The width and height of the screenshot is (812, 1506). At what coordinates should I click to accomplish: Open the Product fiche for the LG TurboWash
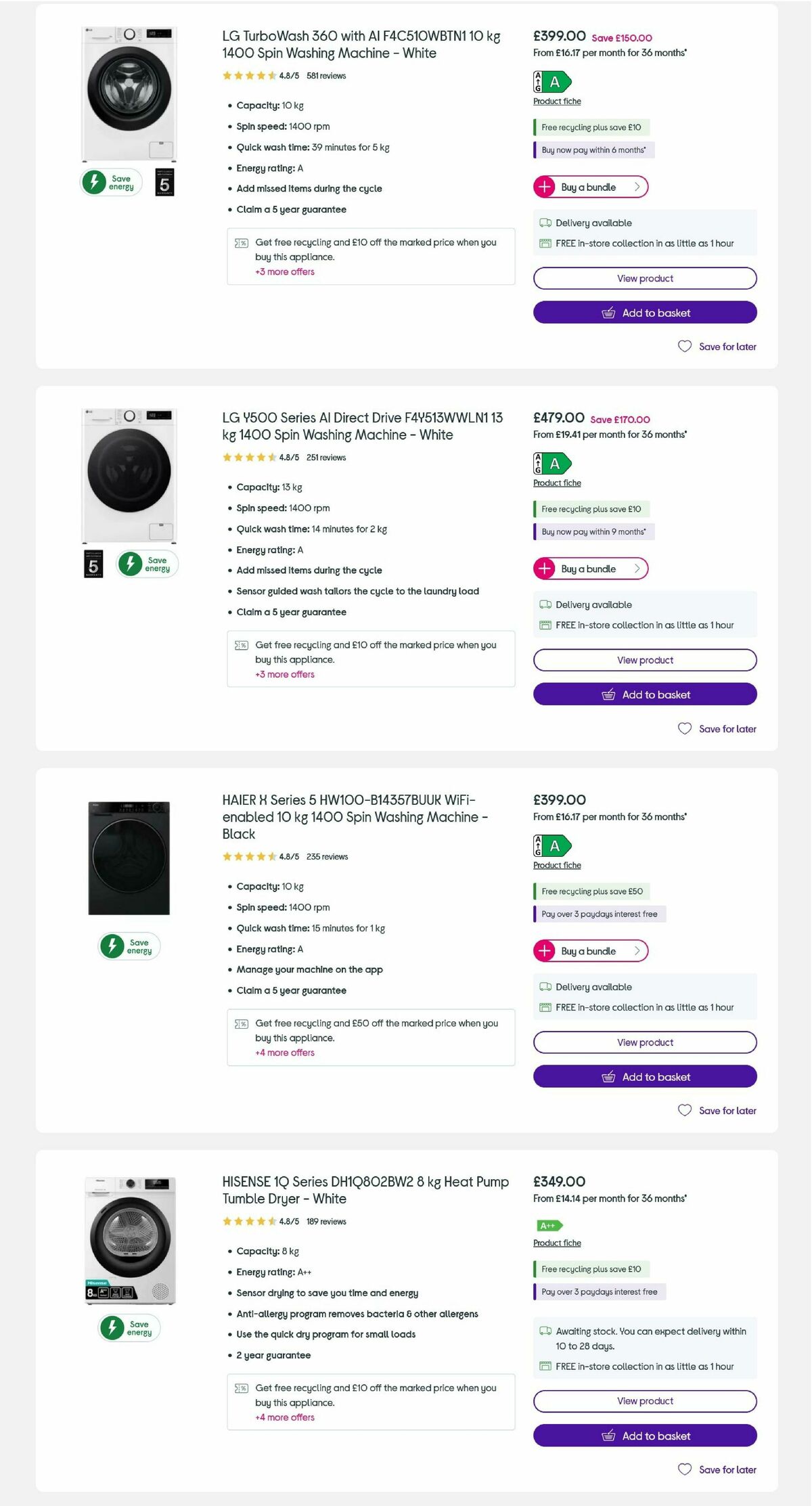click(x=556, y=101)
